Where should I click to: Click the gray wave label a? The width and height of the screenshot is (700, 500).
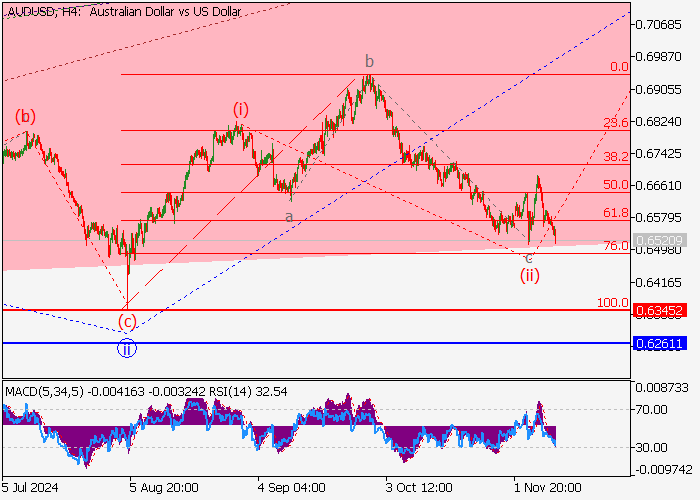289,217
